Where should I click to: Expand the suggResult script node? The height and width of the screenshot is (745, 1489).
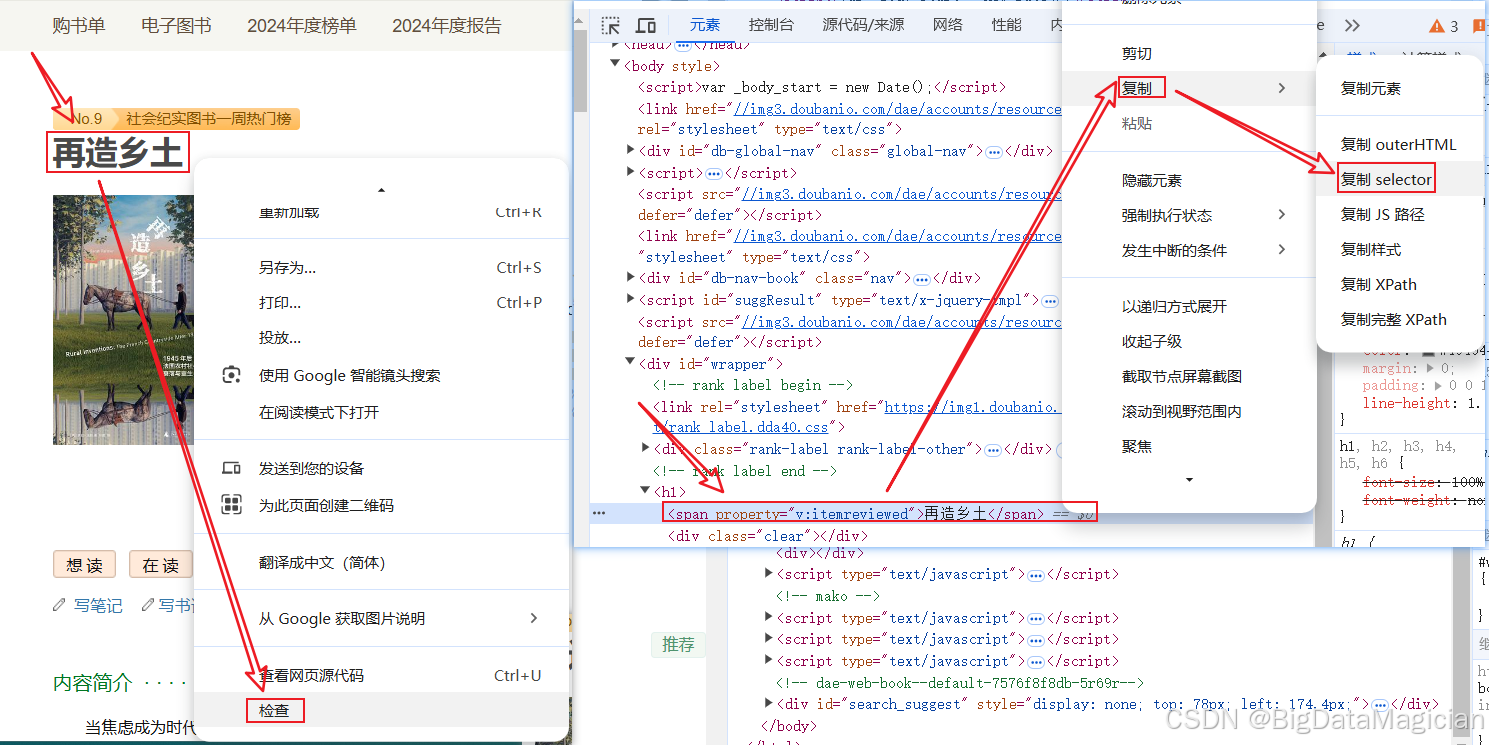click(x=630, y=298)
